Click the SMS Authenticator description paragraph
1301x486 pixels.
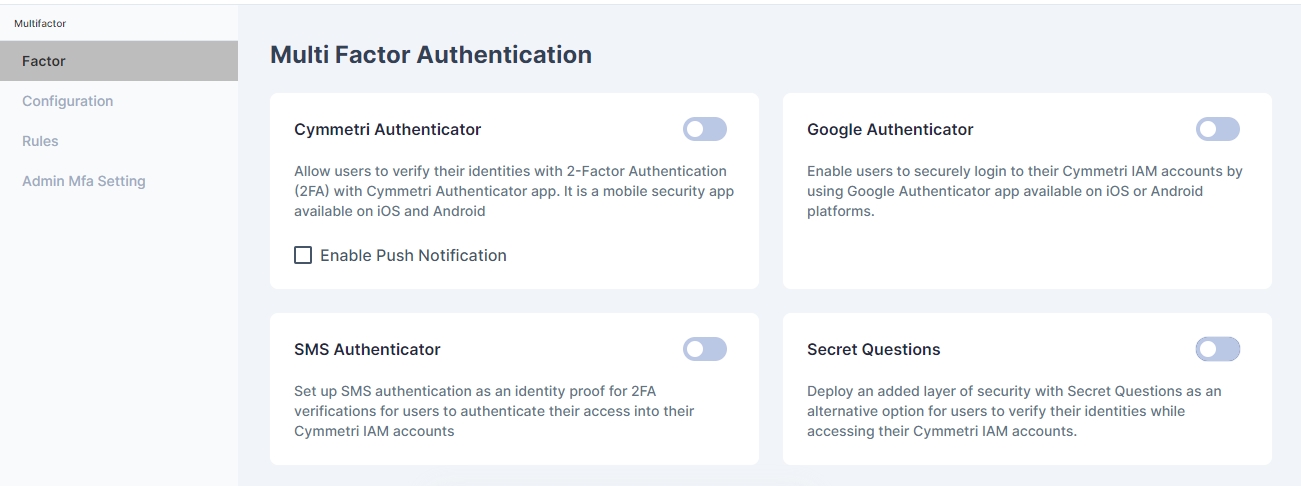(494, 411)
